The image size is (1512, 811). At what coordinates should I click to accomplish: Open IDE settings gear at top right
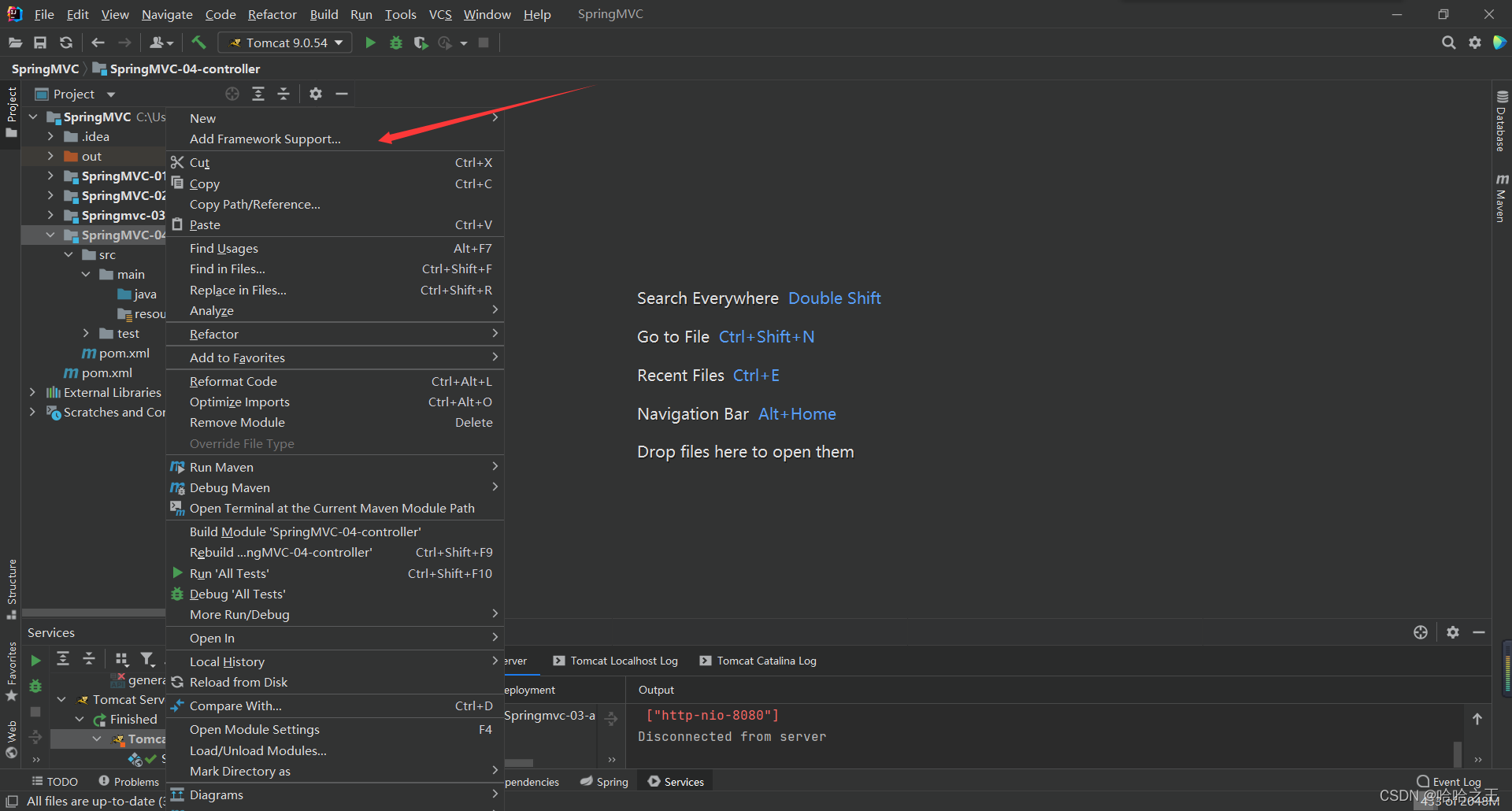1475,43
